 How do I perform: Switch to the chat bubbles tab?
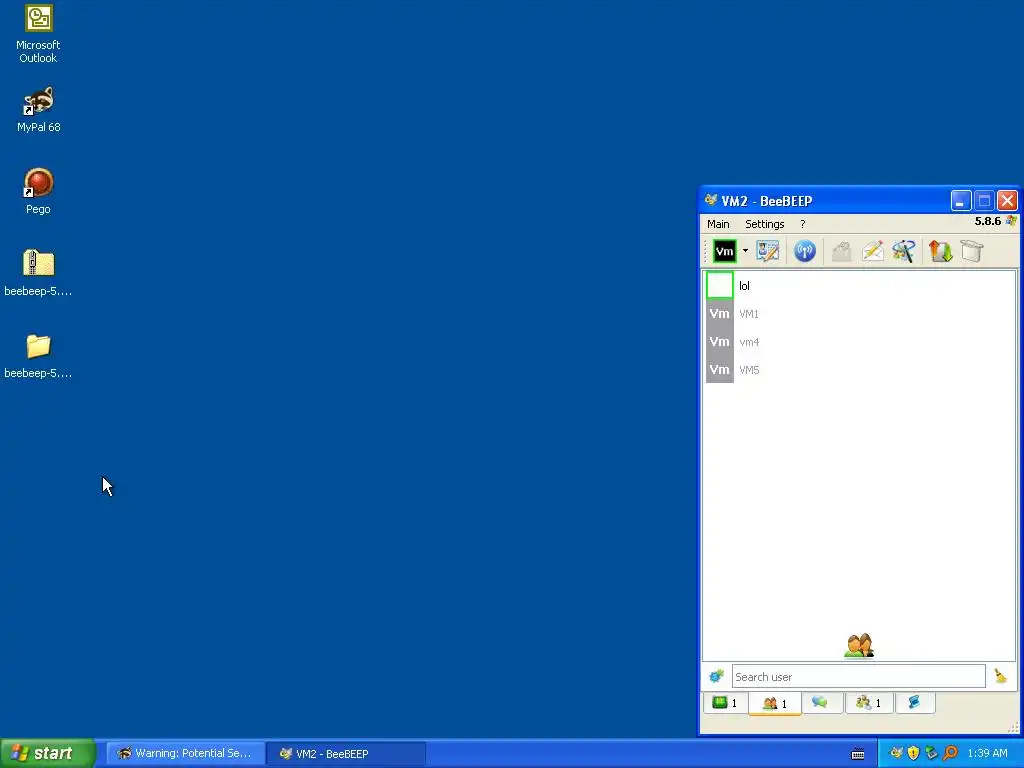(822, 703)
